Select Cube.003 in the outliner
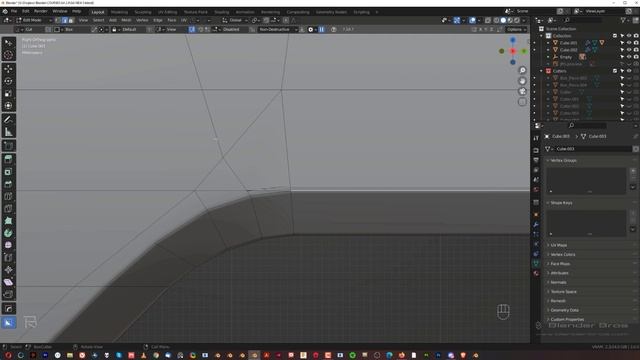The image size is (640, 360). point(568,43)
